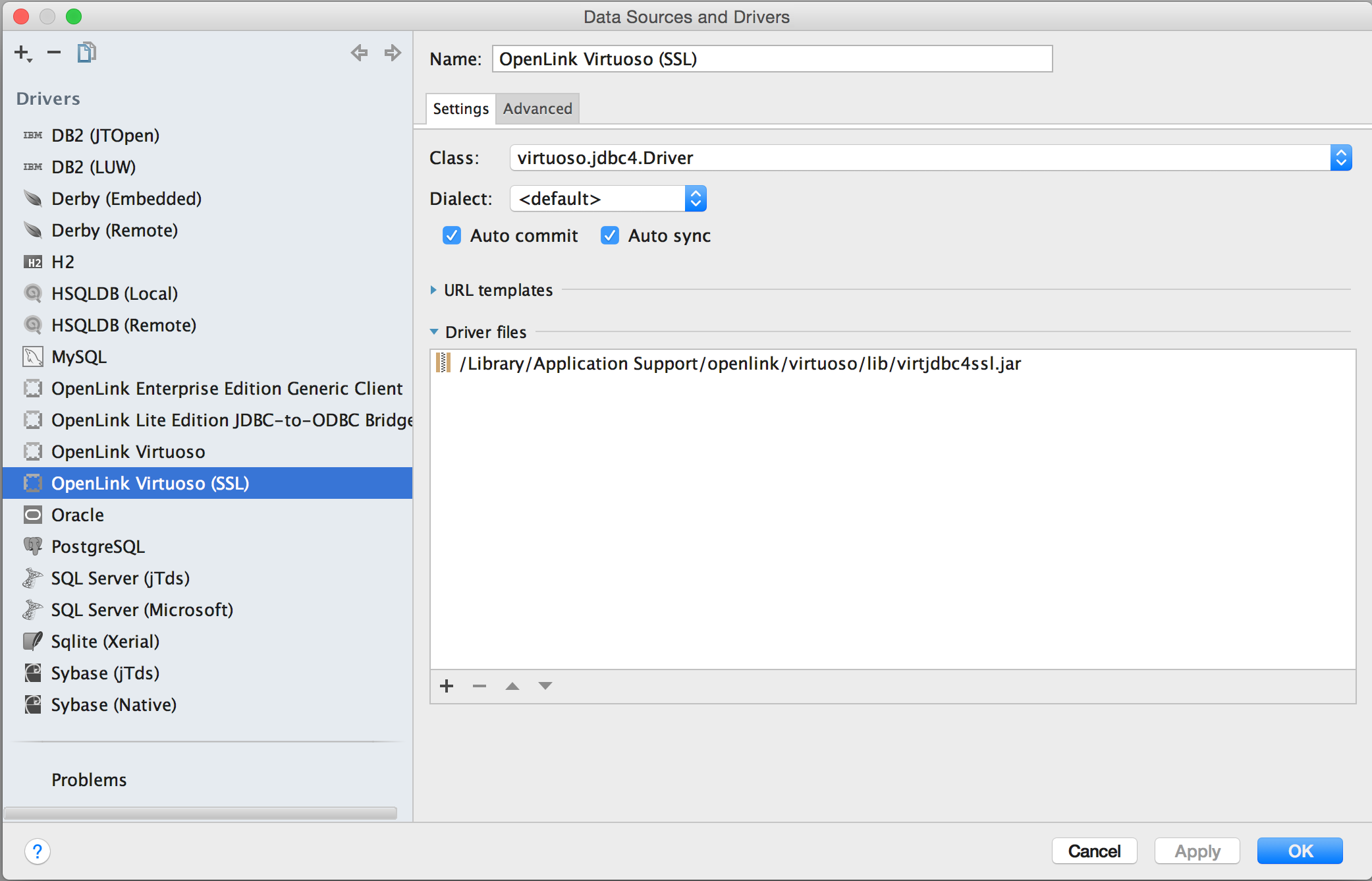Click the IBM icon next to DB2 (JTOpen)

33,135
